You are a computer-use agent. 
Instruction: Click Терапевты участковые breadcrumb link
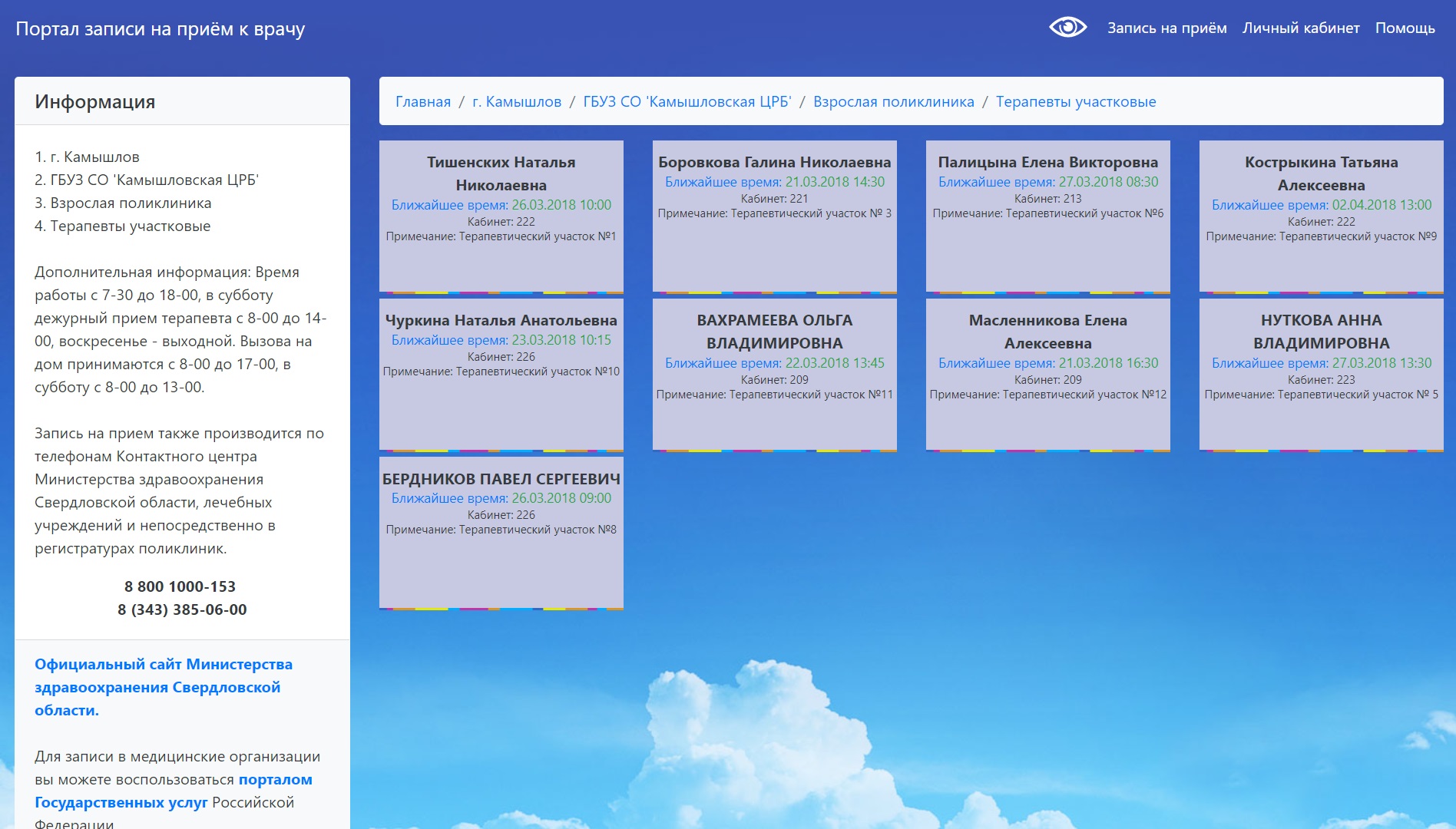(x=1075, y=102)
